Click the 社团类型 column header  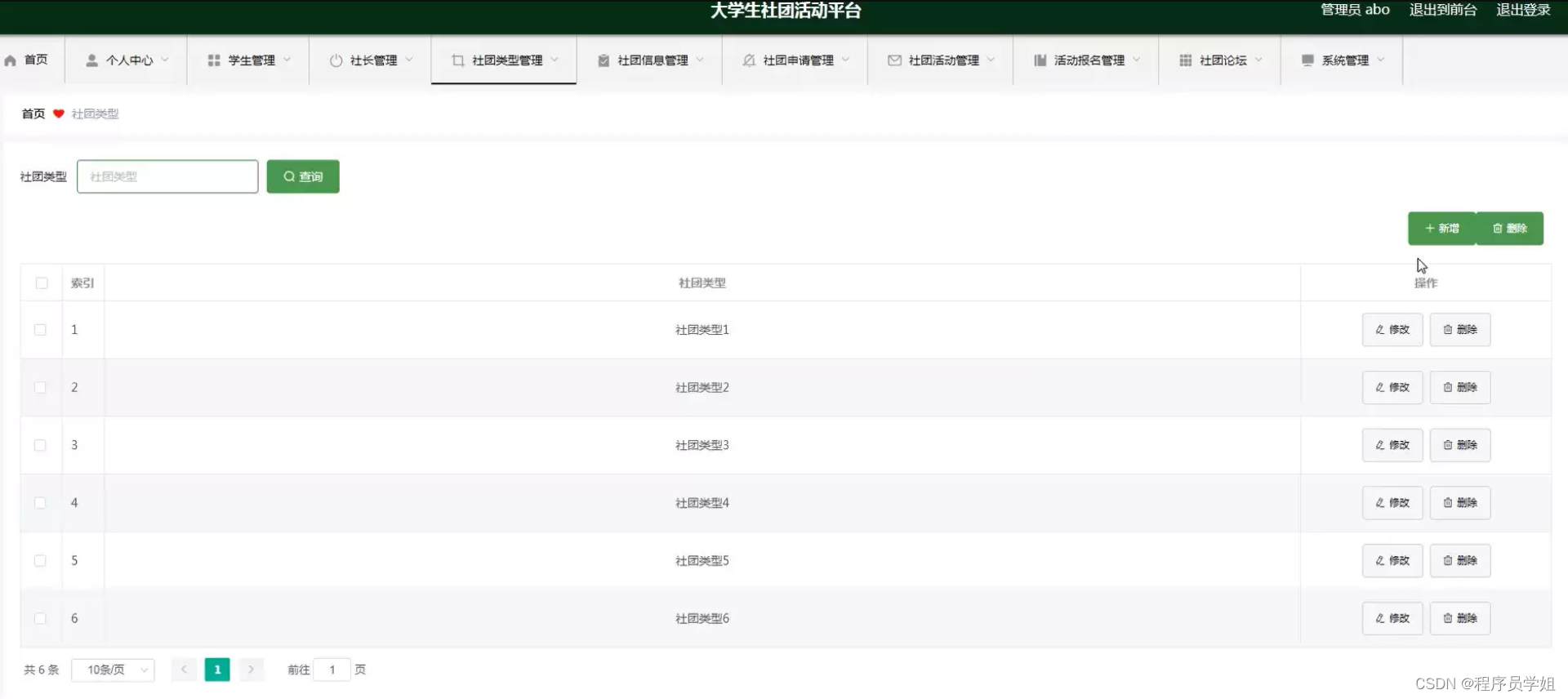(x=702, y=283)
